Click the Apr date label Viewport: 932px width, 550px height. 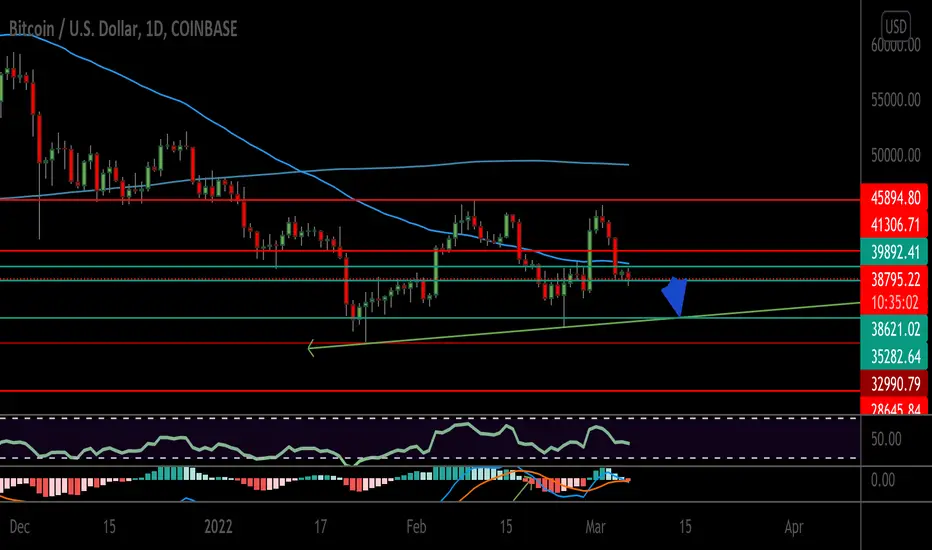pos(794,527)
